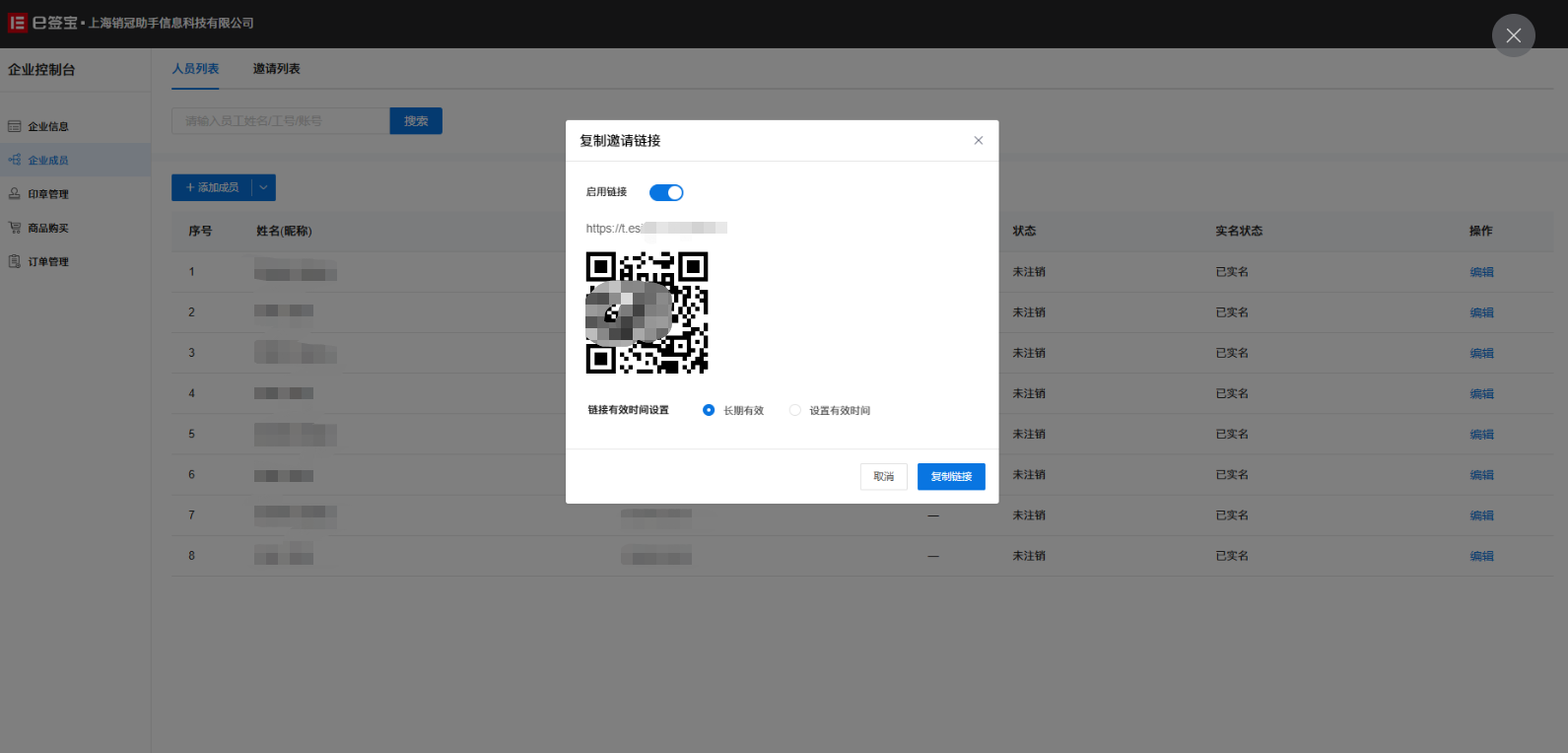Switch to the 邀请列表 tab
Screen dimensions: 1568x753
(276, 69)
